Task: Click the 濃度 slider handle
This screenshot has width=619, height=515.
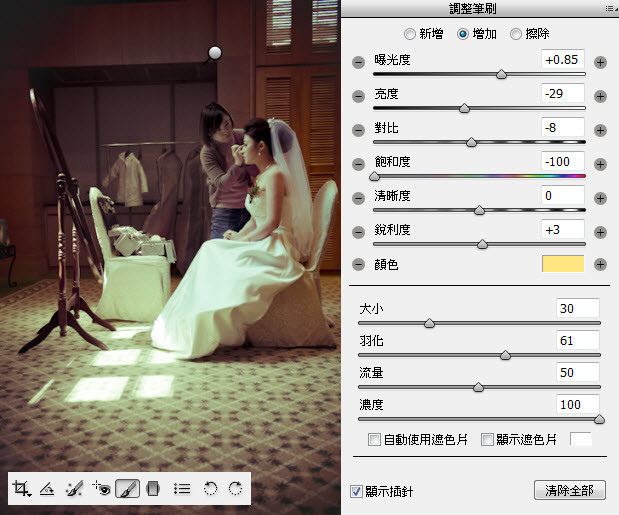Action: (x=599, y=419)
